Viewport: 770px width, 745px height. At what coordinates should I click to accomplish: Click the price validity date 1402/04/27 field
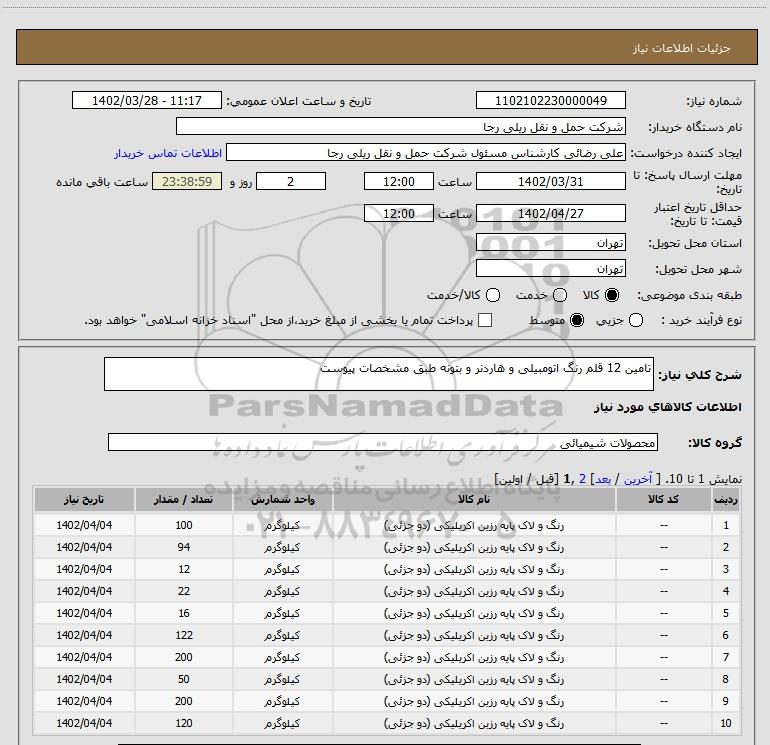pos(550,213)
